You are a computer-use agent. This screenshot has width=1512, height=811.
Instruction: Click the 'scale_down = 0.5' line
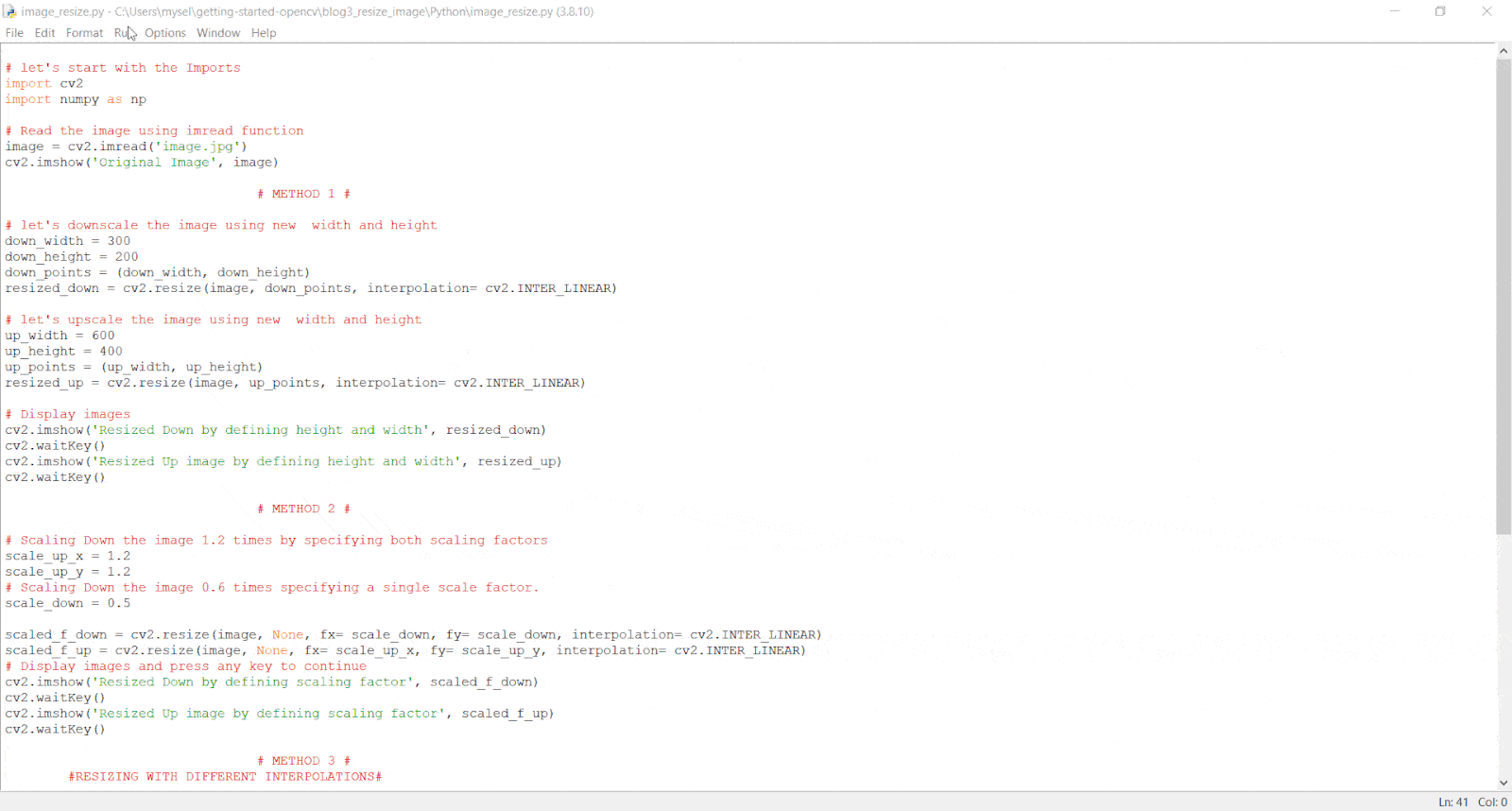pos(68,603)
